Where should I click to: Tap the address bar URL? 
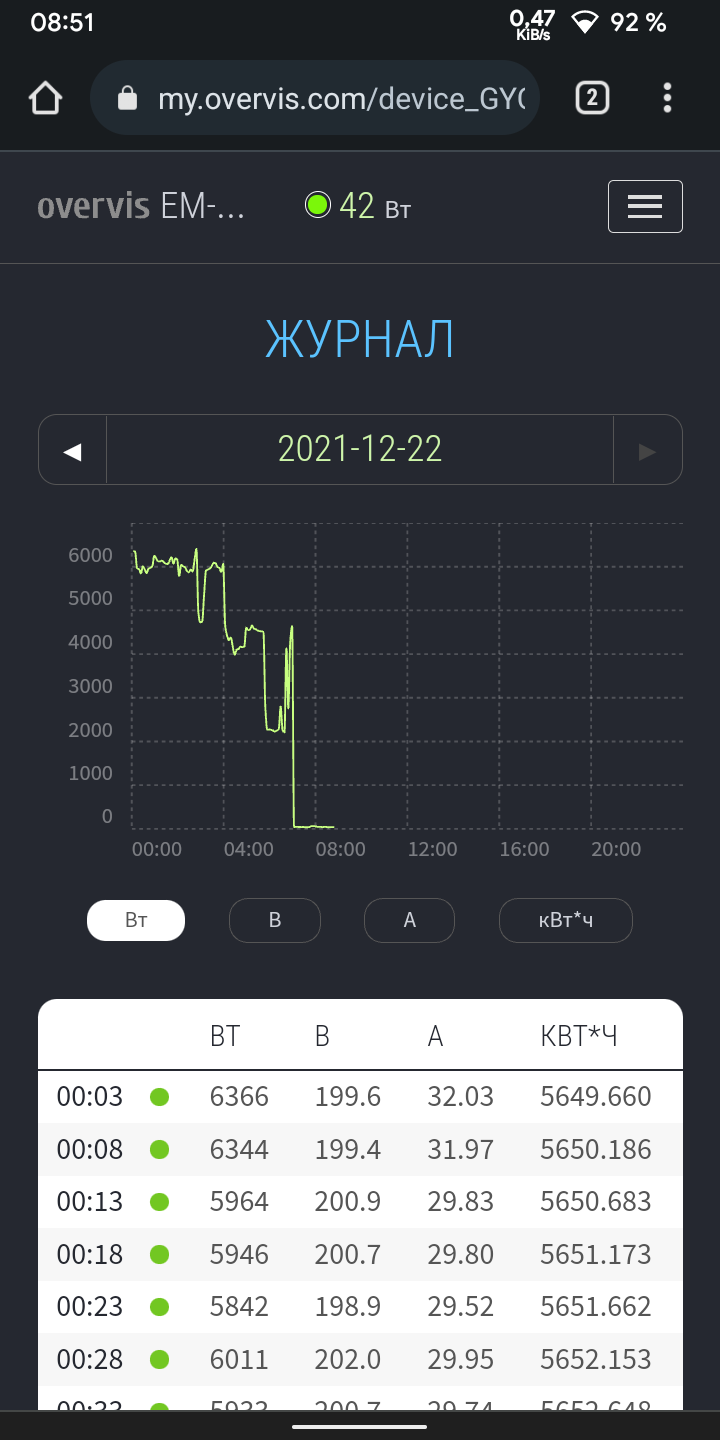[340, 98]
